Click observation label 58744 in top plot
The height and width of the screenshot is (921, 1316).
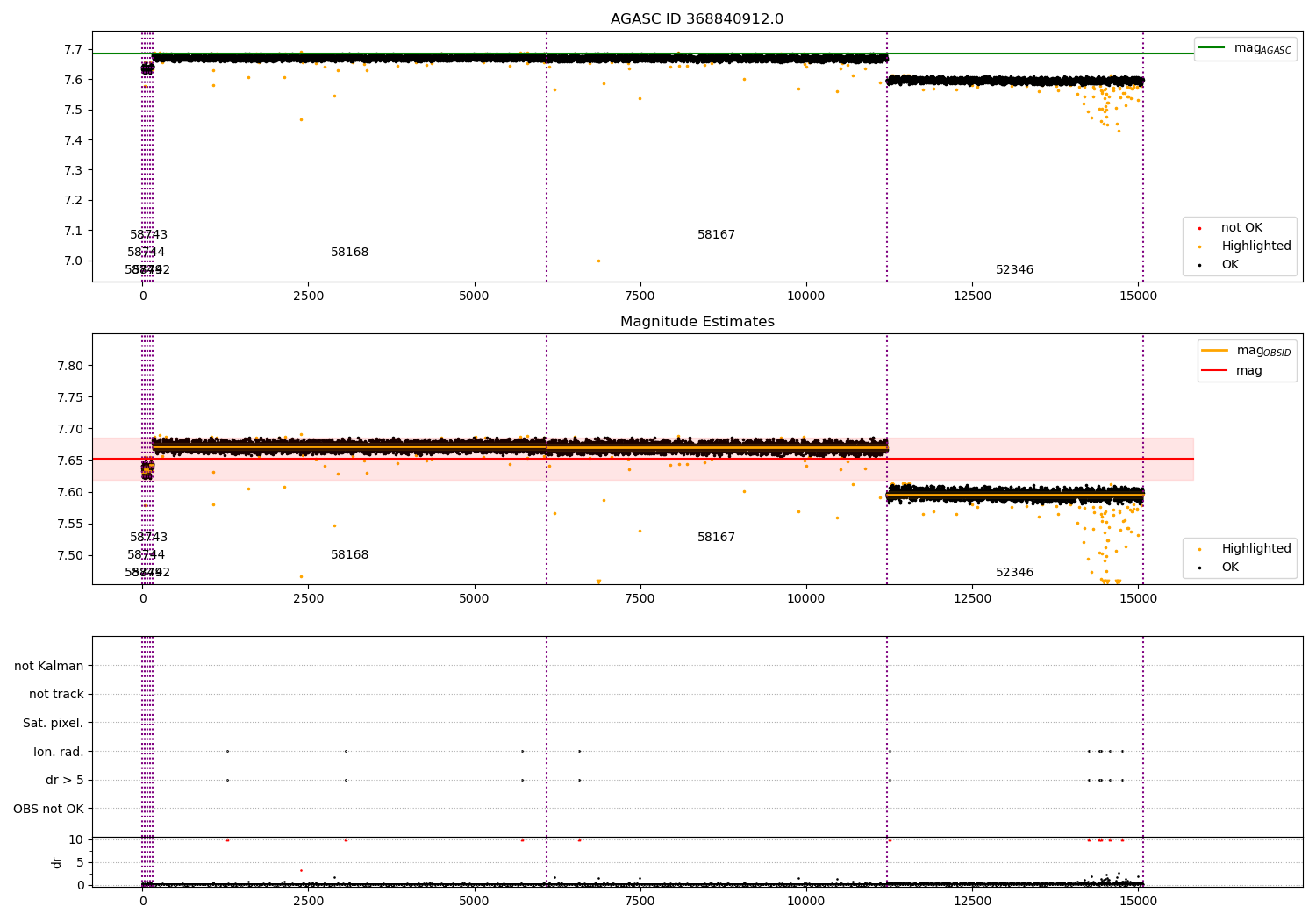146,253
